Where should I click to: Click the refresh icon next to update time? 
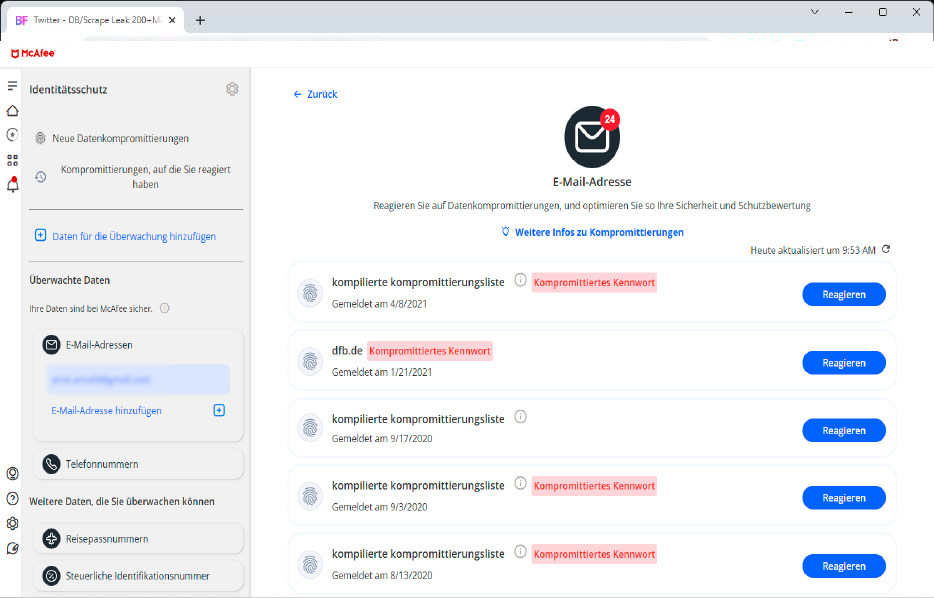[x=886, y=249]
